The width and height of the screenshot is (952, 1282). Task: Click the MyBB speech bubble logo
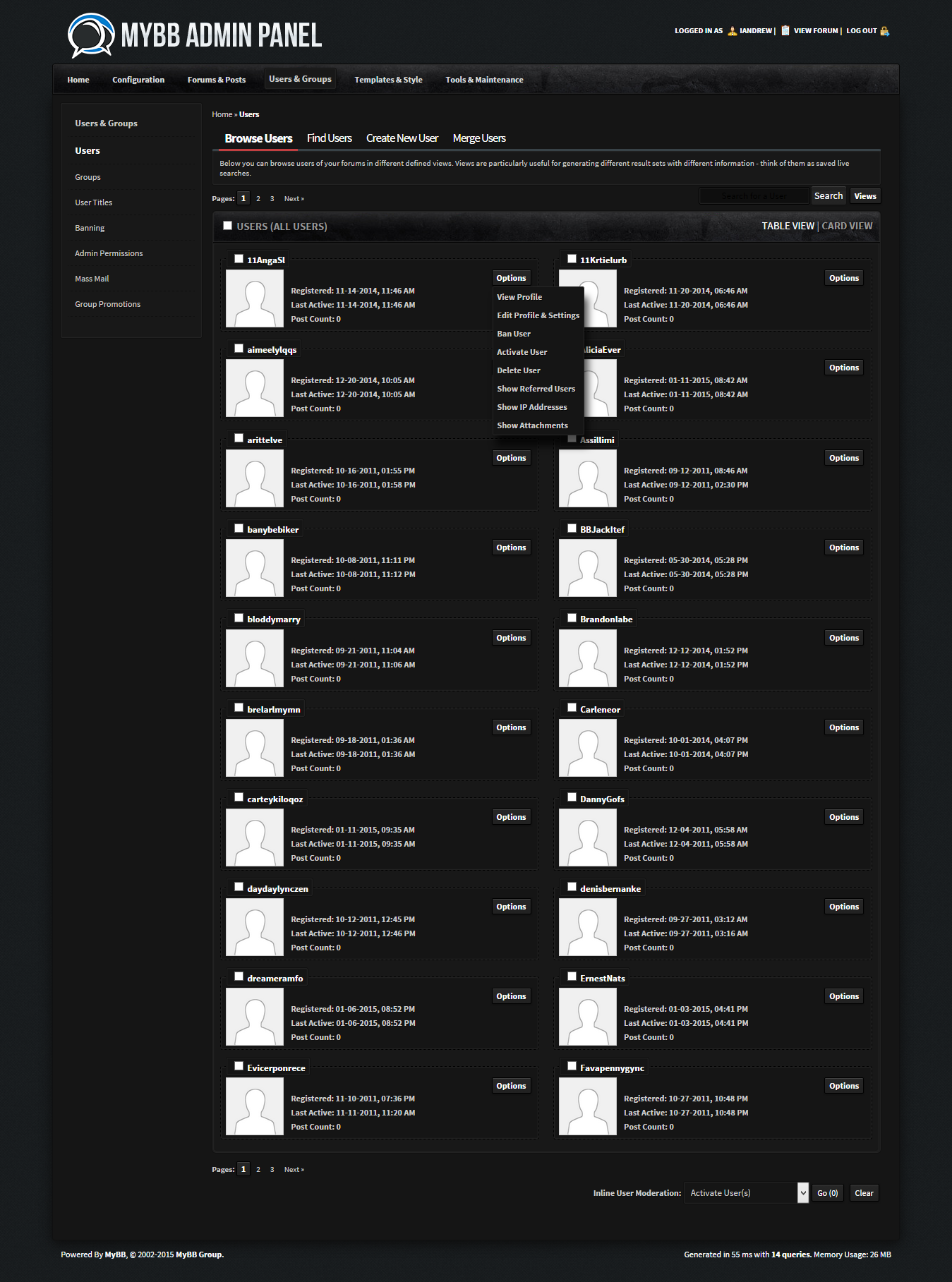pyautogui.click(x=91, y=35)
